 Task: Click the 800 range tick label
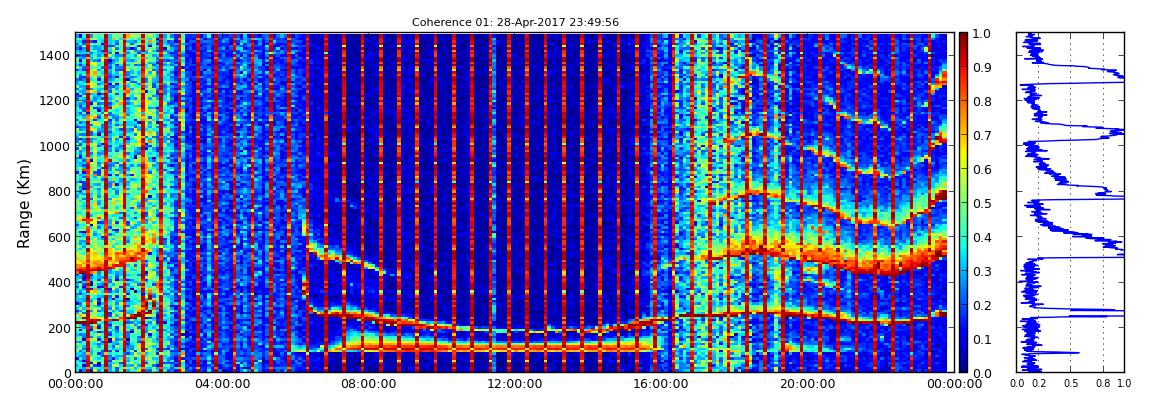[x=59, y=191]
